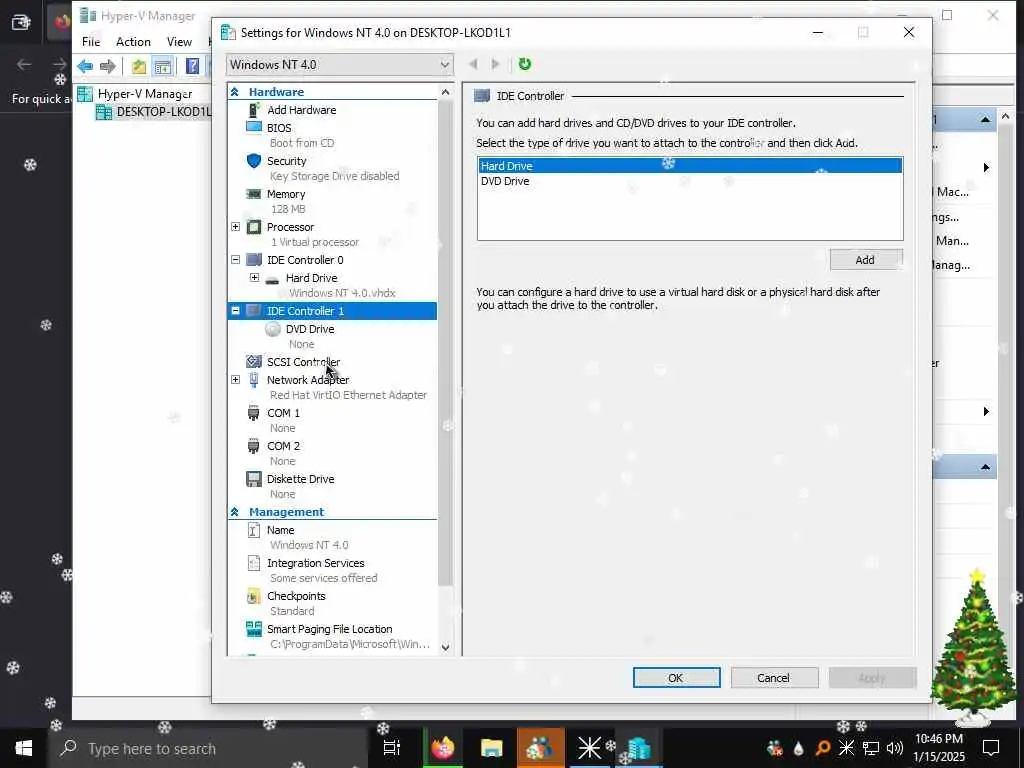This screenshot has height=768, width=1024.
Task: Open File Explorer from the taskbar
Action: coord(491,748)
